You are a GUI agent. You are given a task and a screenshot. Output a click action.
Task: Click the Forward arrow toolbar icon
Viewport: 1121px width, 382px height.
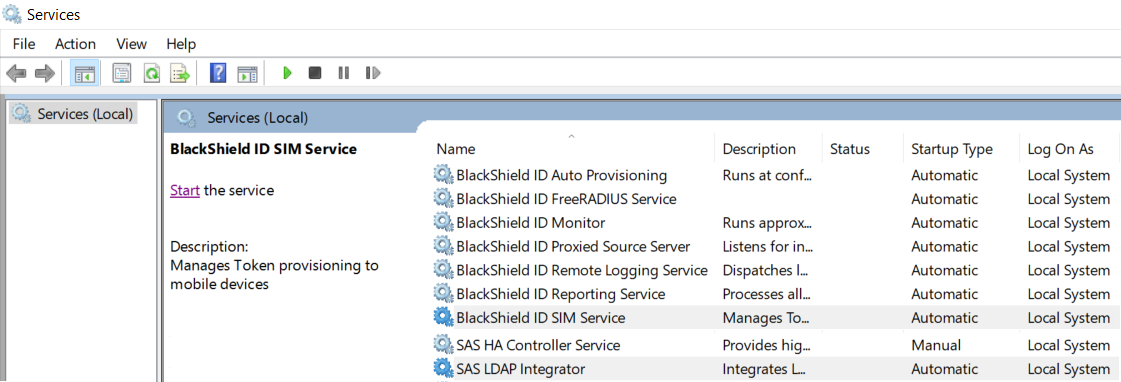(x=45, y=73)
